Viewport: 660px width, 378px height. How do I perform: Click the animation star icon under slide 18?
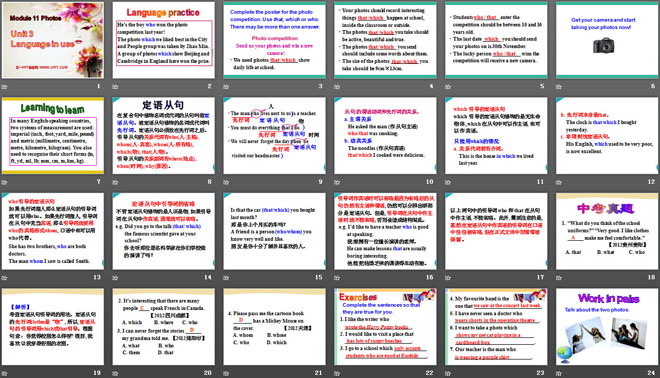[559, 278]
